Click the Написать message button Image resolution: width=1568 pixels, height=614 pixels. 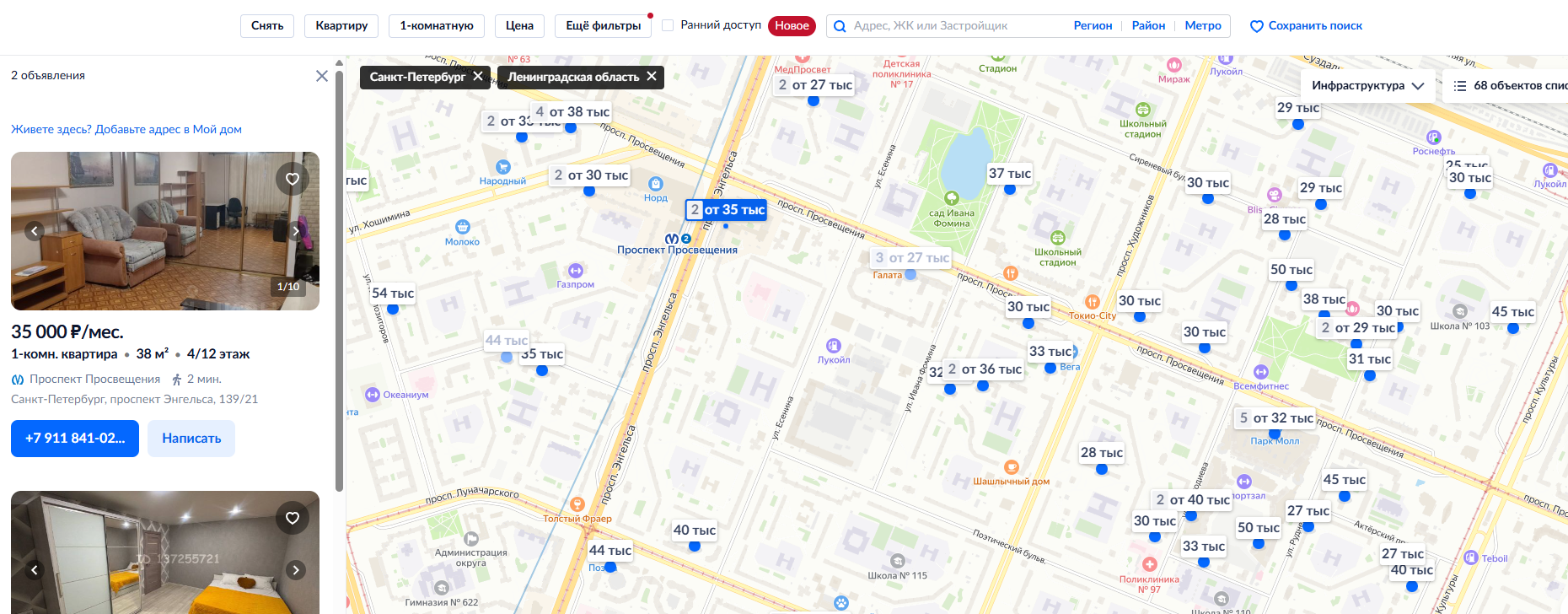pos(191,439)
